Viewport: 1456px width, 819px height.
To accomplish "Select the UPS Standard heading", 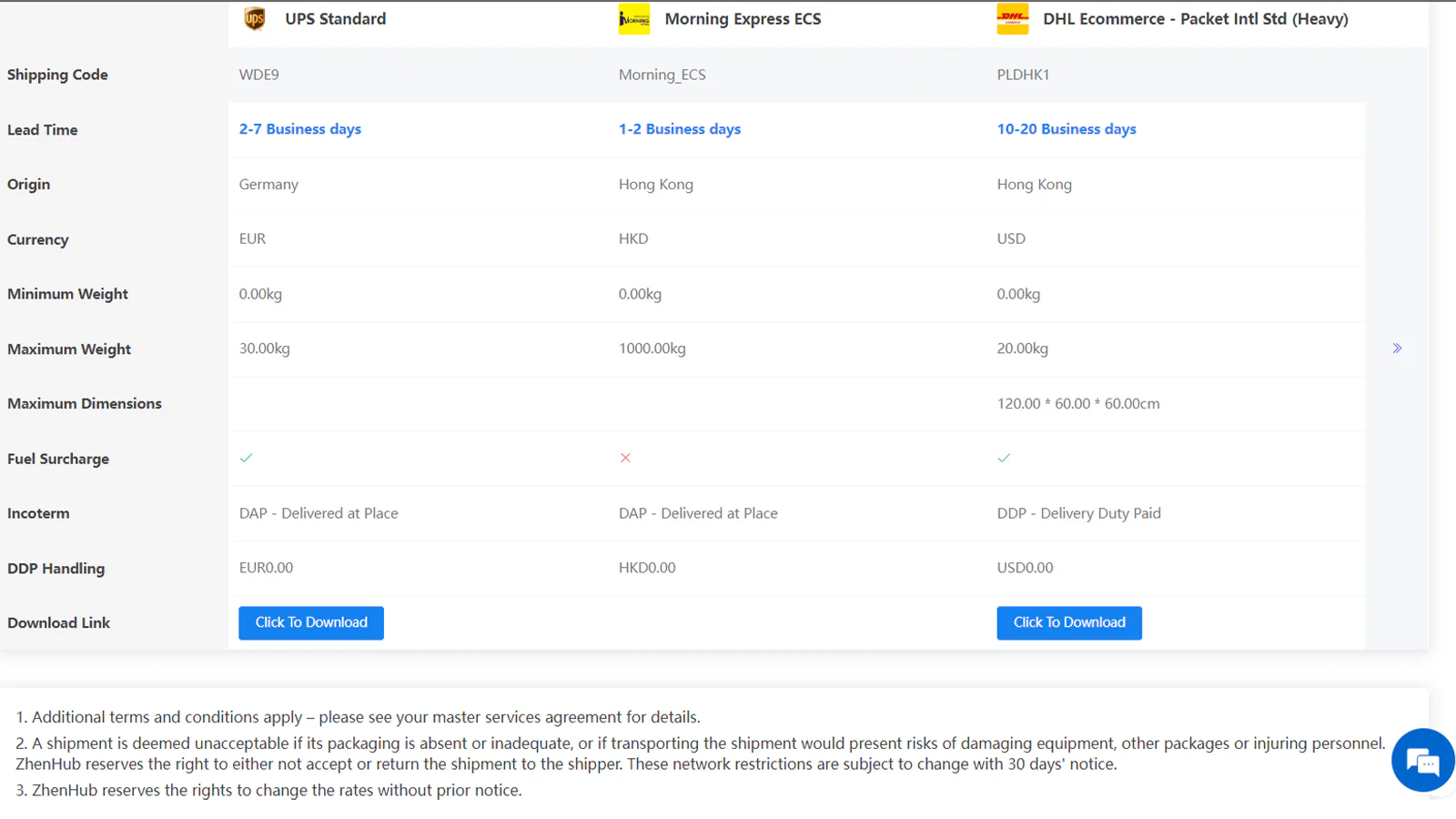I will [x=336, y=19].
